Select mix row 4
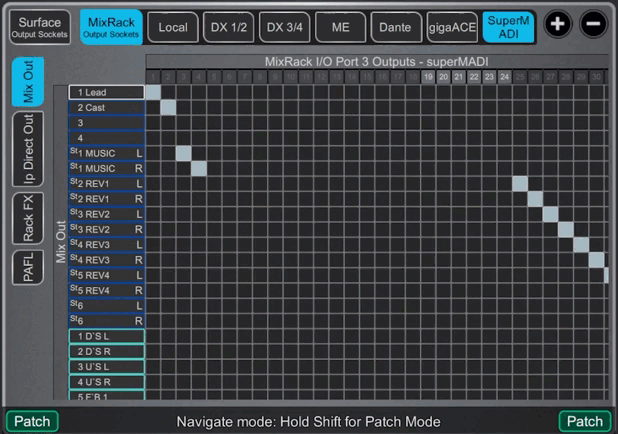Screen dimensions: 618x434 (107, 138)
